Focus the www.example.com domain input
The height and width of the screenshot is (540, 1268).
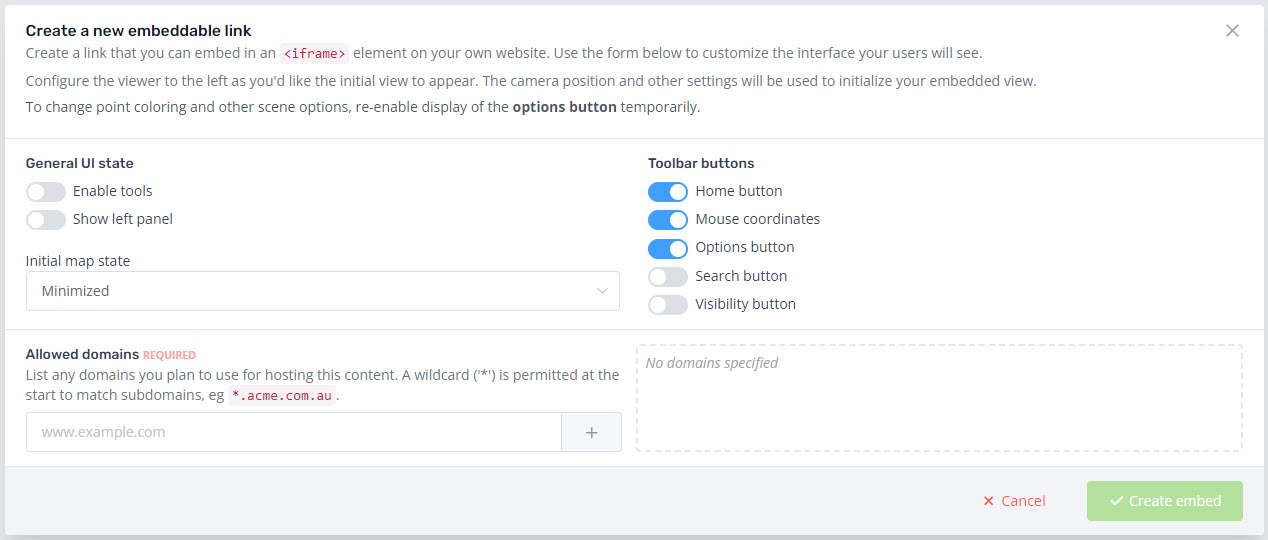tap(294, 432)
